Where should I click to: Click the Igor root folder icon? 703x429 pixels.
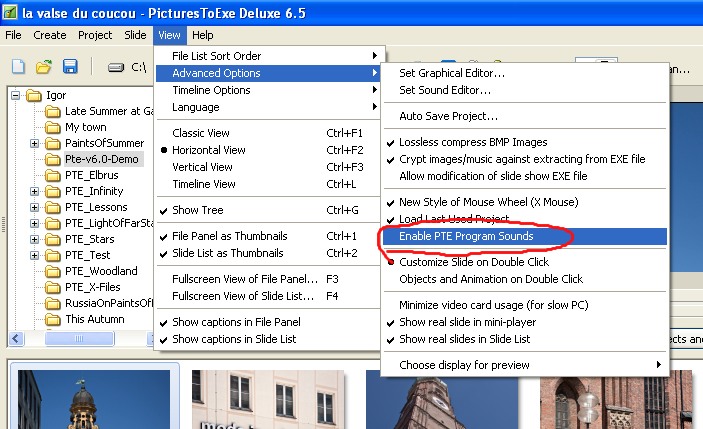click(34, 96)
